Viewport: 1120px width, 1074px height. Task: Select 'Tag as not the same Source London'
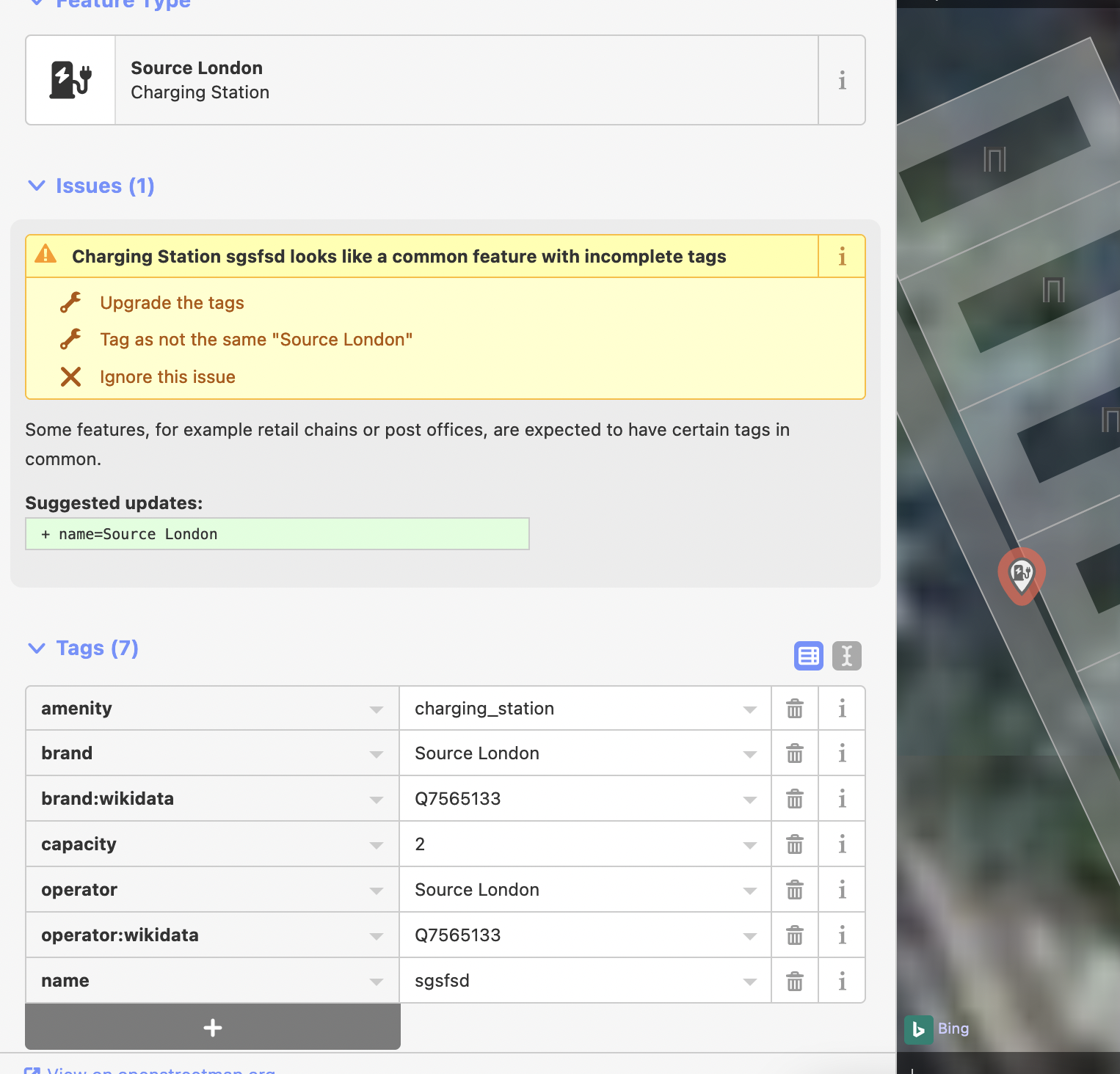[x=255, y=339]
